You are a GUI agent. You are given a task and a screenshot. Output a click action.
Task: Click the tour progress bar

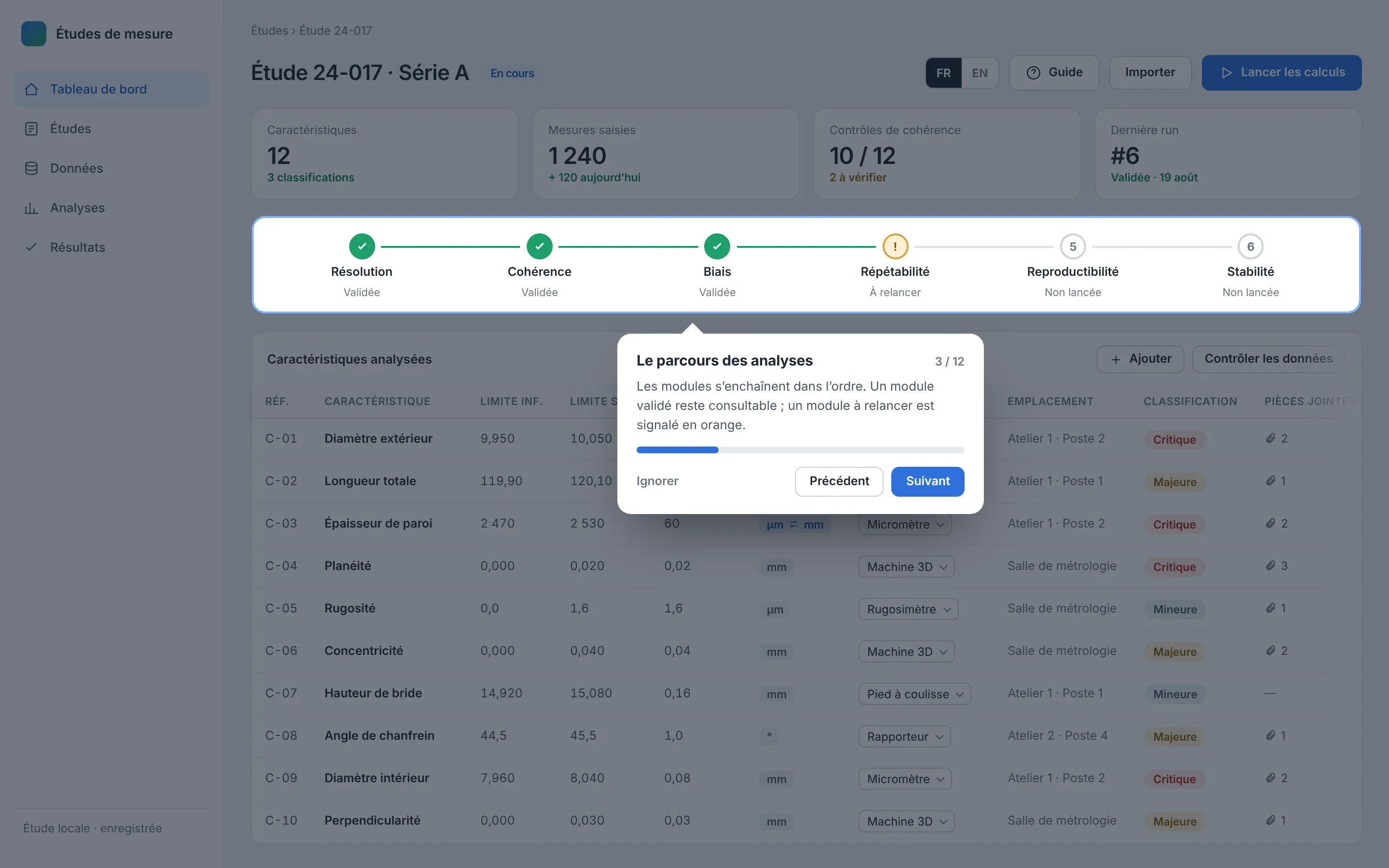coord(800,450)
